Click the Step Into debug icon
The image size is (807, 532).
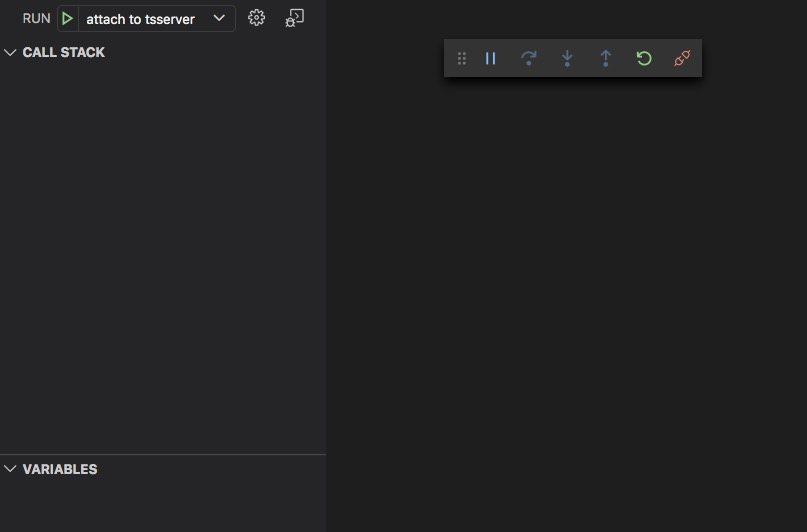pyautogui.click(x=567, y=58)
